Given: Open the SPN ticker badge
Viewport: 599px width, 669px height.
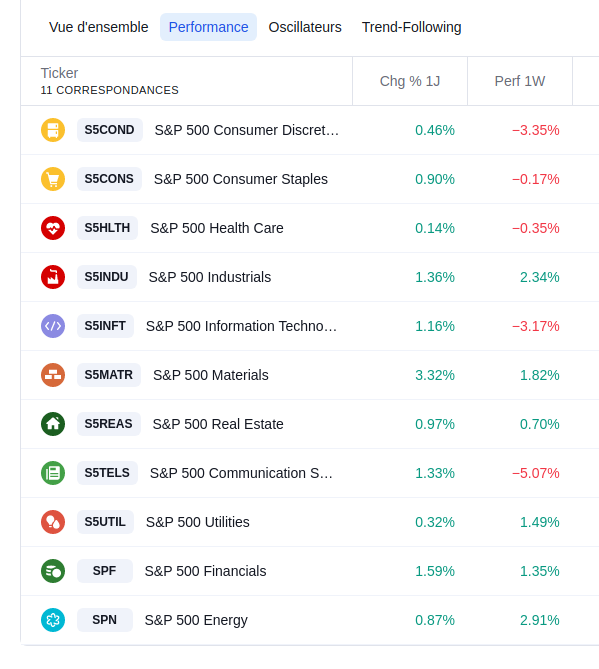Looking at the screenshot, I should pyautogui.click(x=105, y=621).
